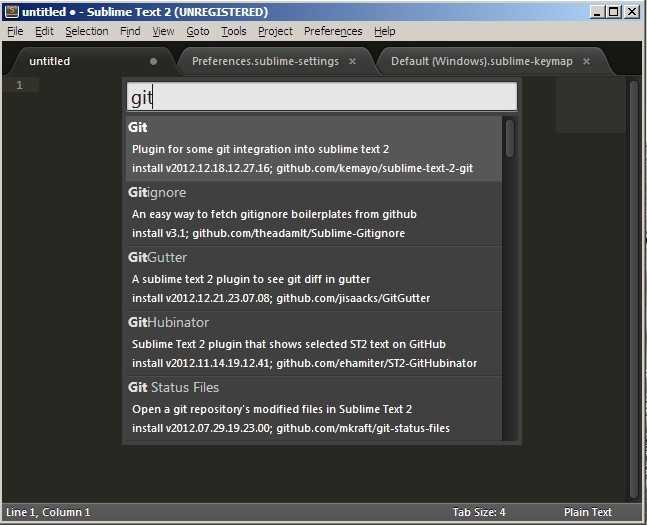Close the Preferences.sublime-settings tab

point(352,61)
